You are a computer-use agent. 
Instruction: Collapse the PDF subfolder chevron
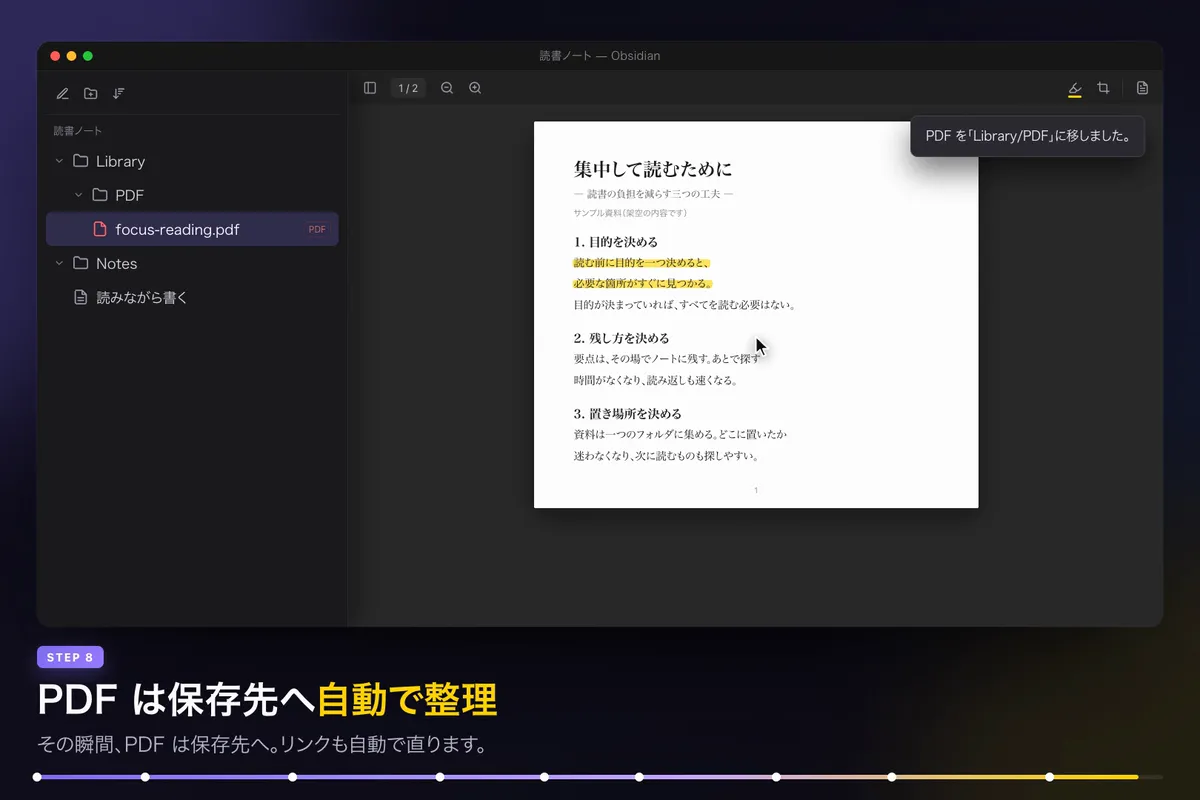(x=78, y=195)
